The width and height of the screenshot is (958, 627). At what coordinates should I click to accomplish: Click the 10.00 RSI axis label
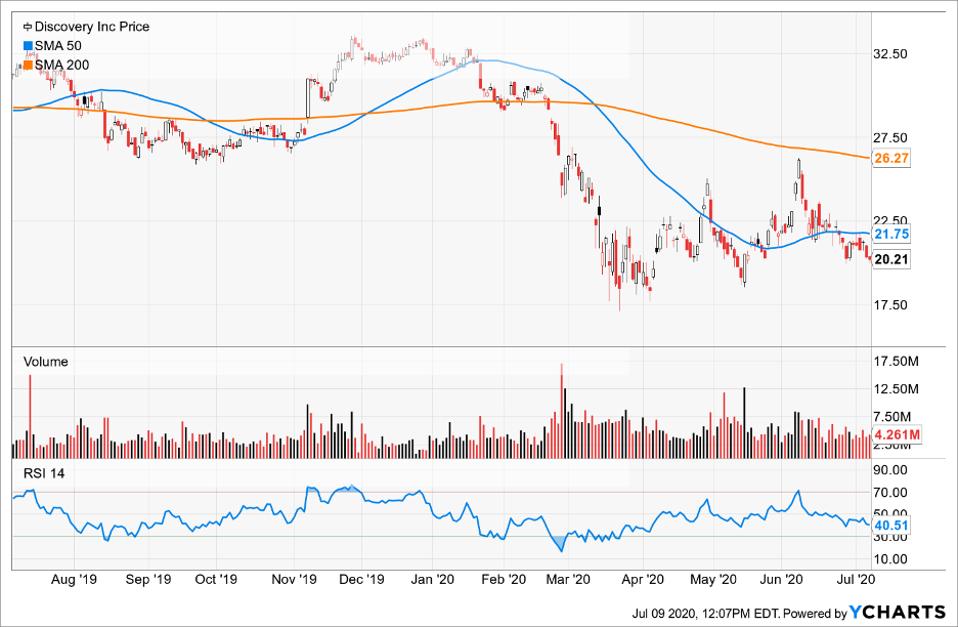click(x=891, y=559)
